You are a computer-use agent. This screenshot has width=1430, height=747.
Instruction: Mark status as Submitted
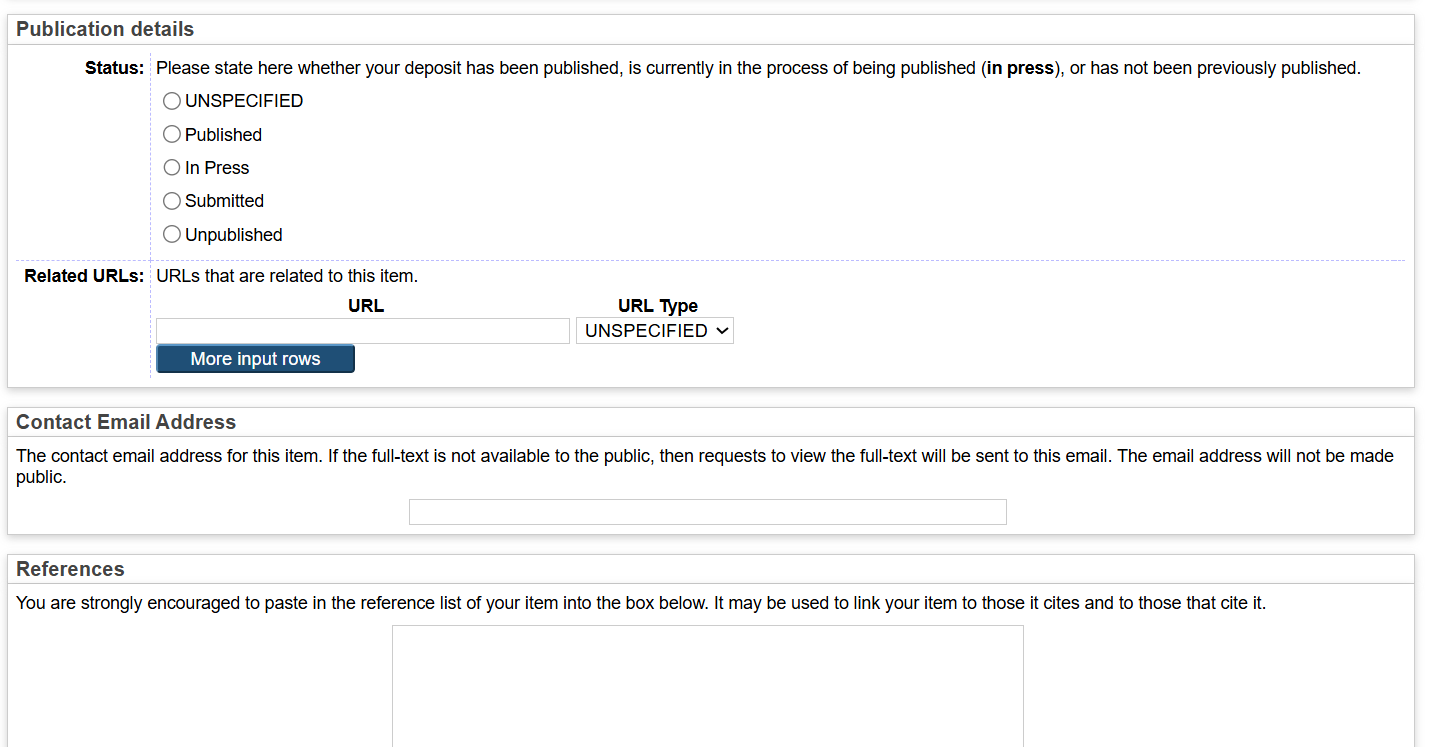[172, 201]
